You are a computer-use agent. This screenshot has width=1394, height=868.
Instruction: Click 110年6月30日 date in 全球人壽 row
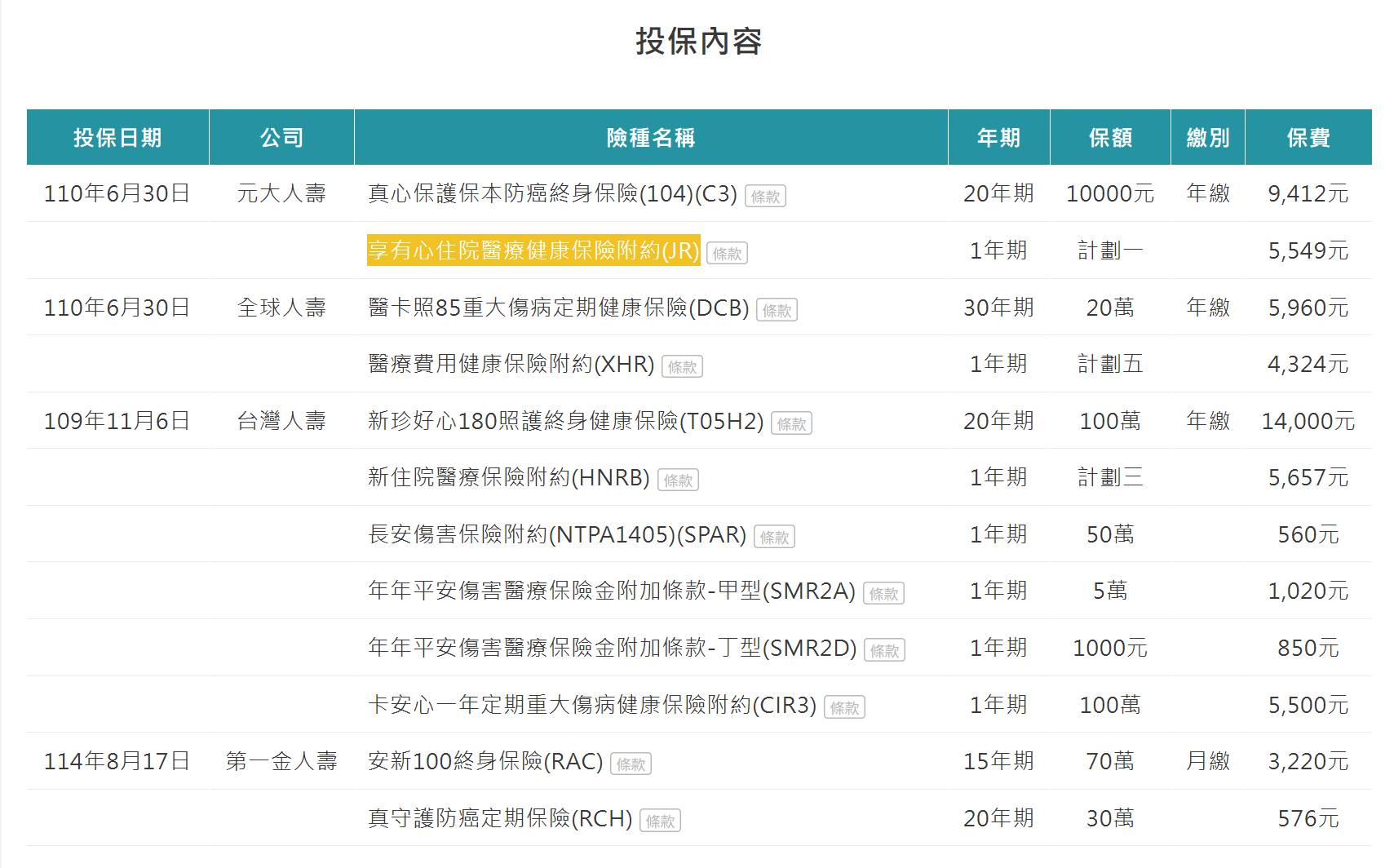[117, 308]
